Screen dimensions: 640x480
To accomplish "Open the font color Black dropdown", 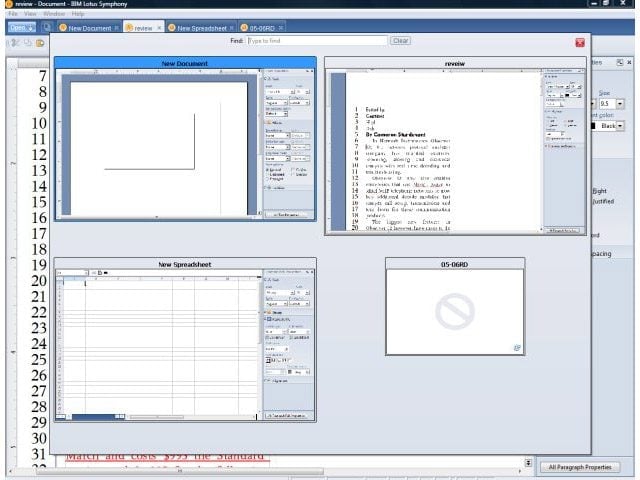I will 620,126.
